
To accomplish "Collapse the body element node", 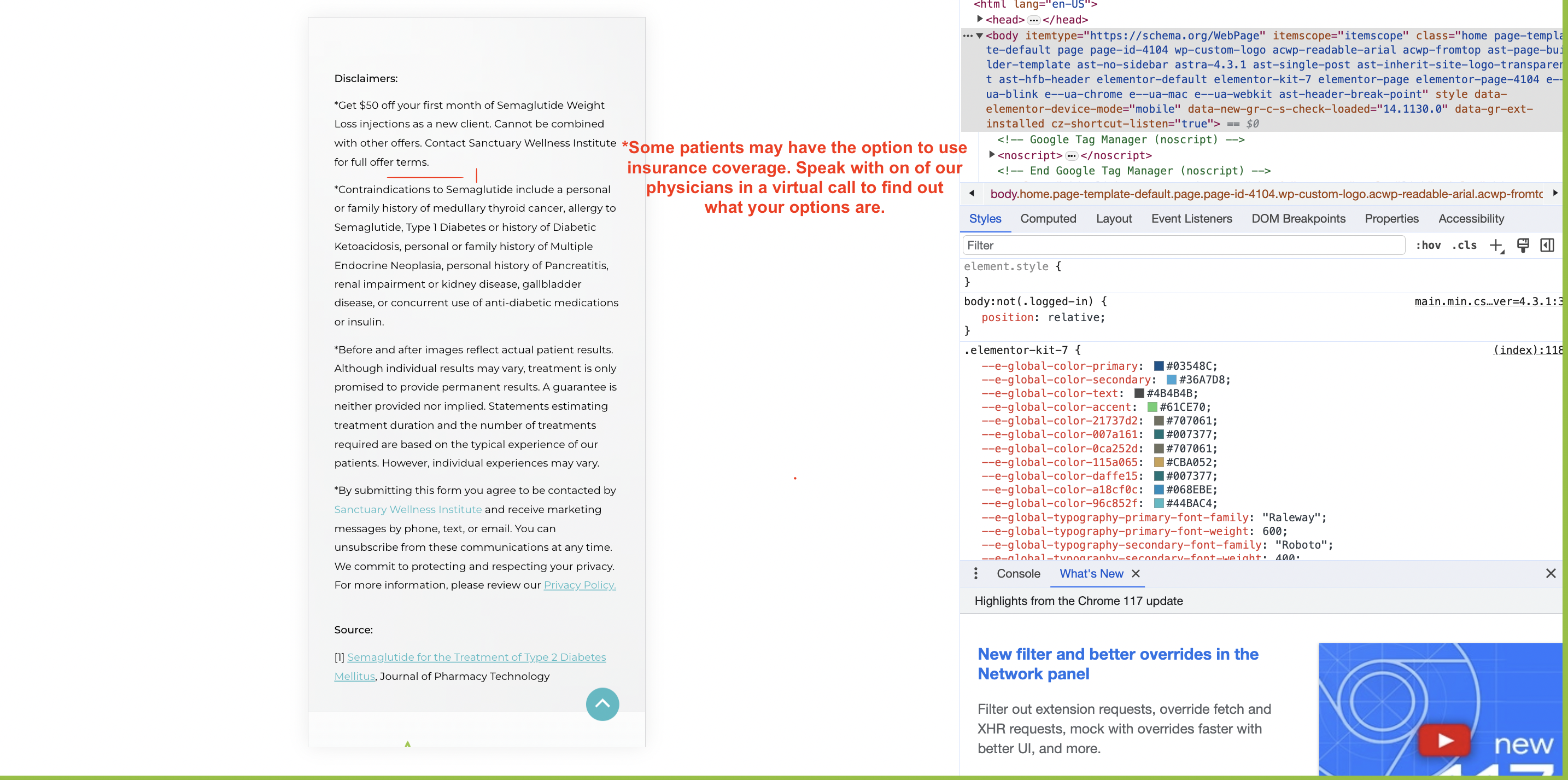I will 979,36.
